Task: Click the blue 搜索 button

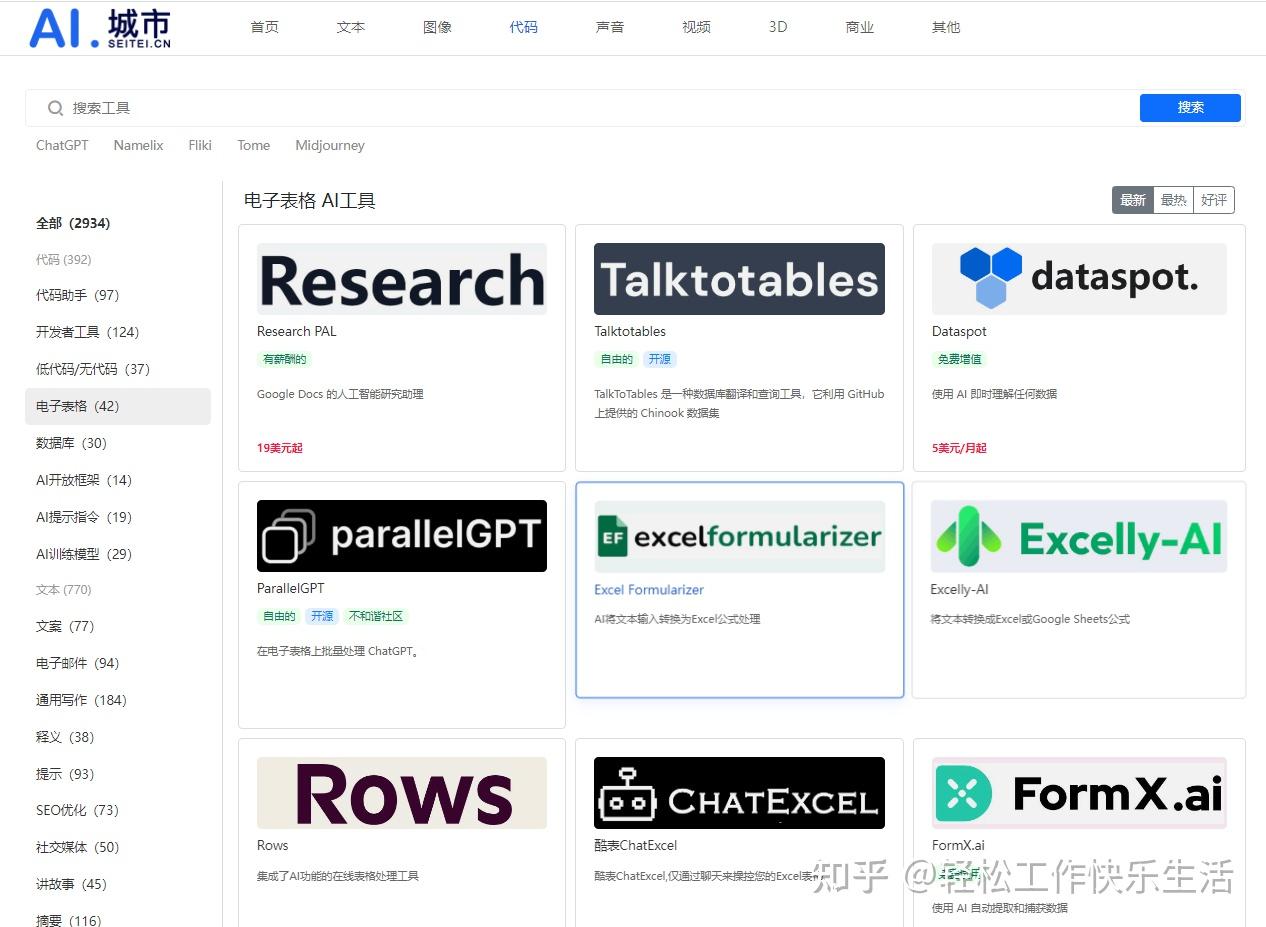Action: click(x=1190, y=108)
